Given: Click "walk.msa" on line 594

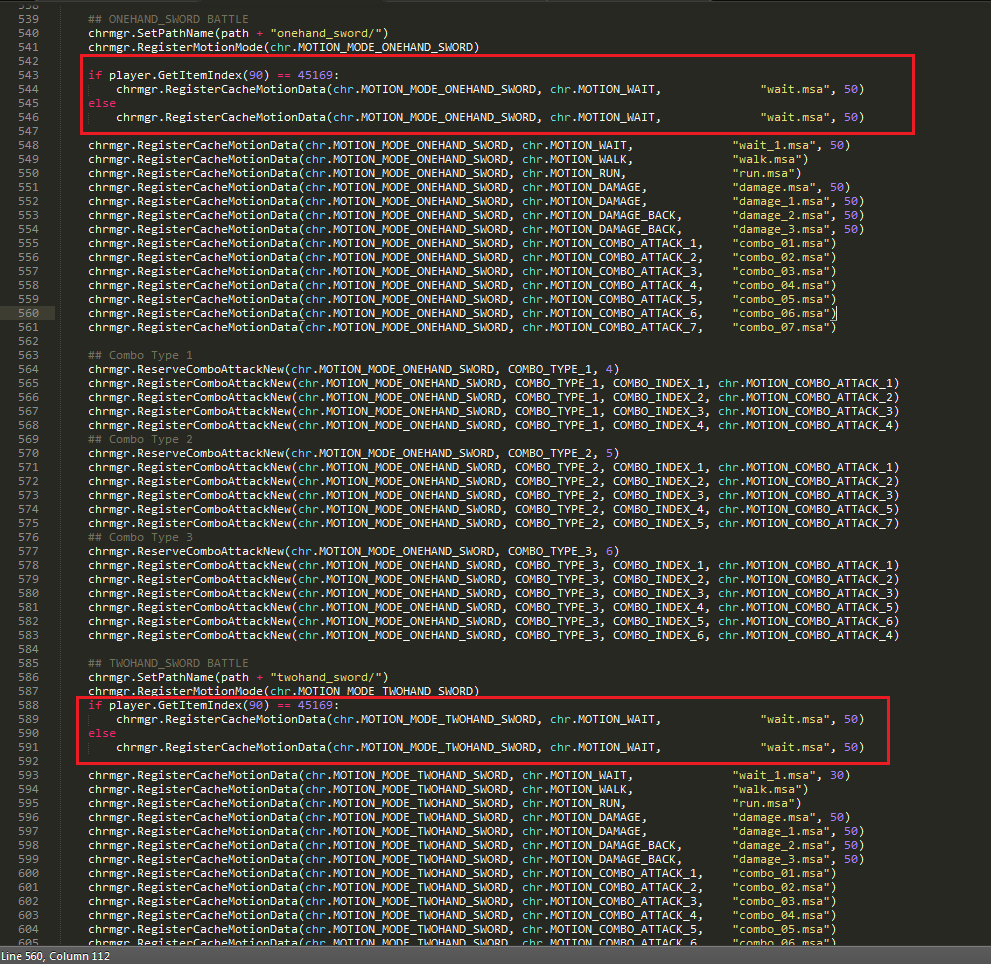Looking at the screenshot, I should coord(767,790).
